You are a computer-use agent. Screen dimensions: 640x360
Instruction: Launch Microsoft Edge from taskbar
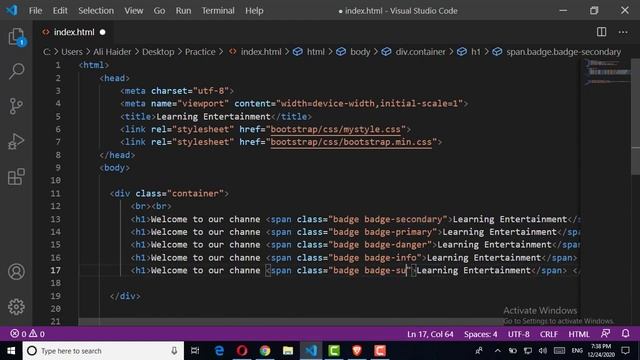[x=219, y=351]
